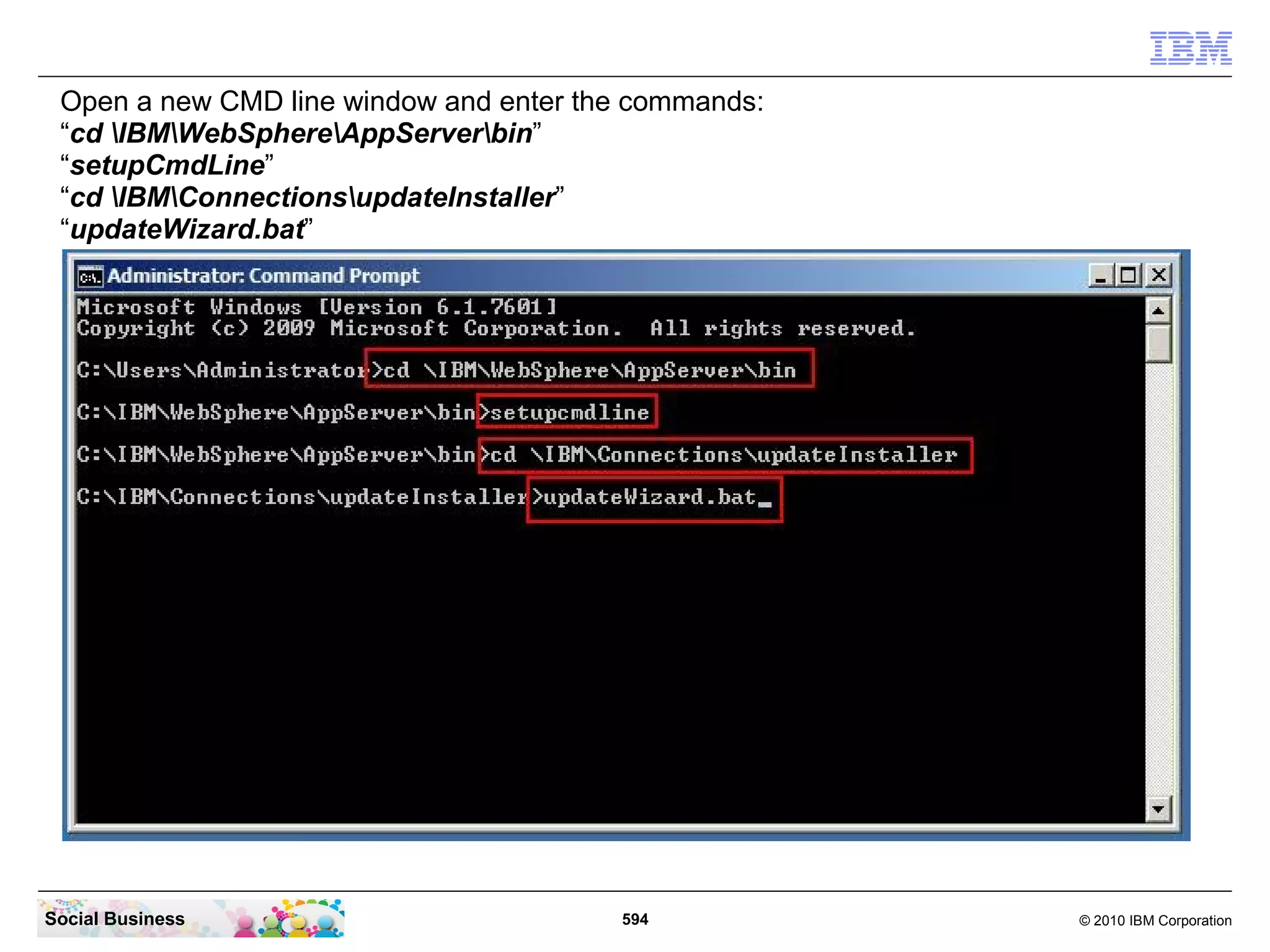Click the 'cd \IBM\Connections\updateInstaller' command text
1270x952 pixels.
(x=724, y=454)
